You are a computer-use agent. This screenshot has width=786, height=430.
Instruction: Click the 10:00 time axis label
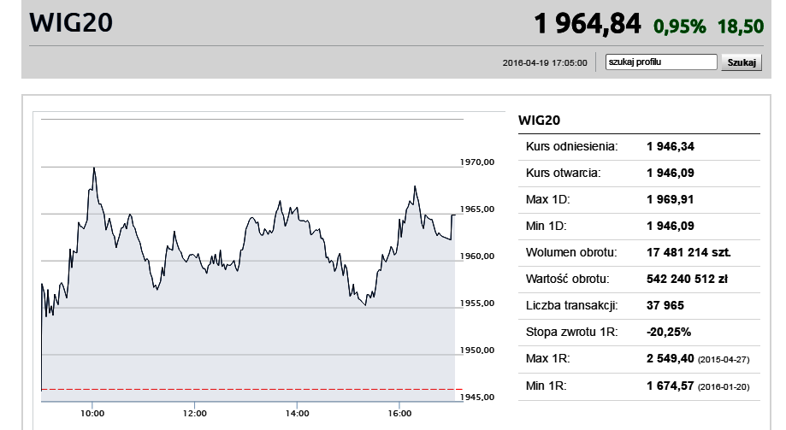92,413
